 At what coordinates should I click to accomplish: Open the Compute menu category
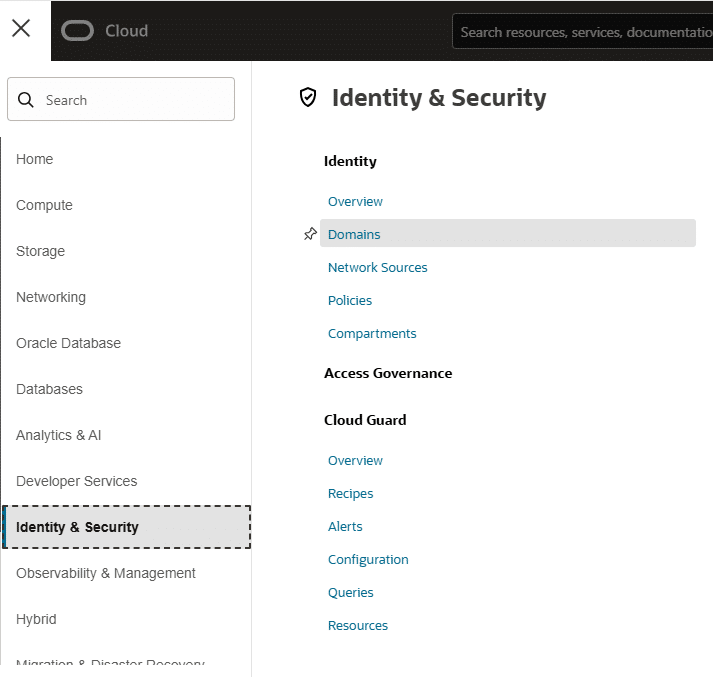pos(44,205)
